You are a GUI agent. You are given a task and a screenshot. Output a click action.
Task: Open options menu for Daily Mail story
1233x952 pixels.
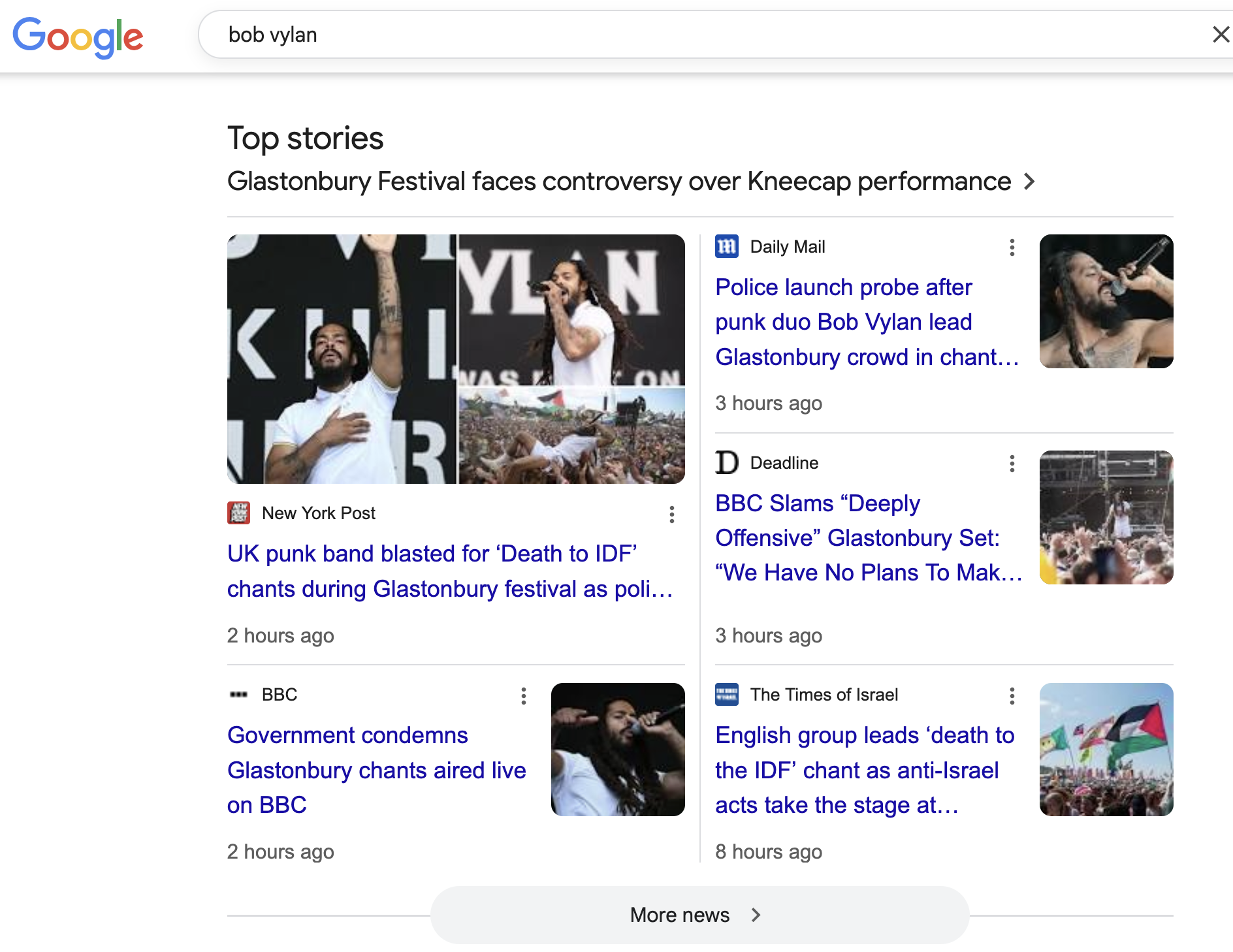click(1012, 247)
